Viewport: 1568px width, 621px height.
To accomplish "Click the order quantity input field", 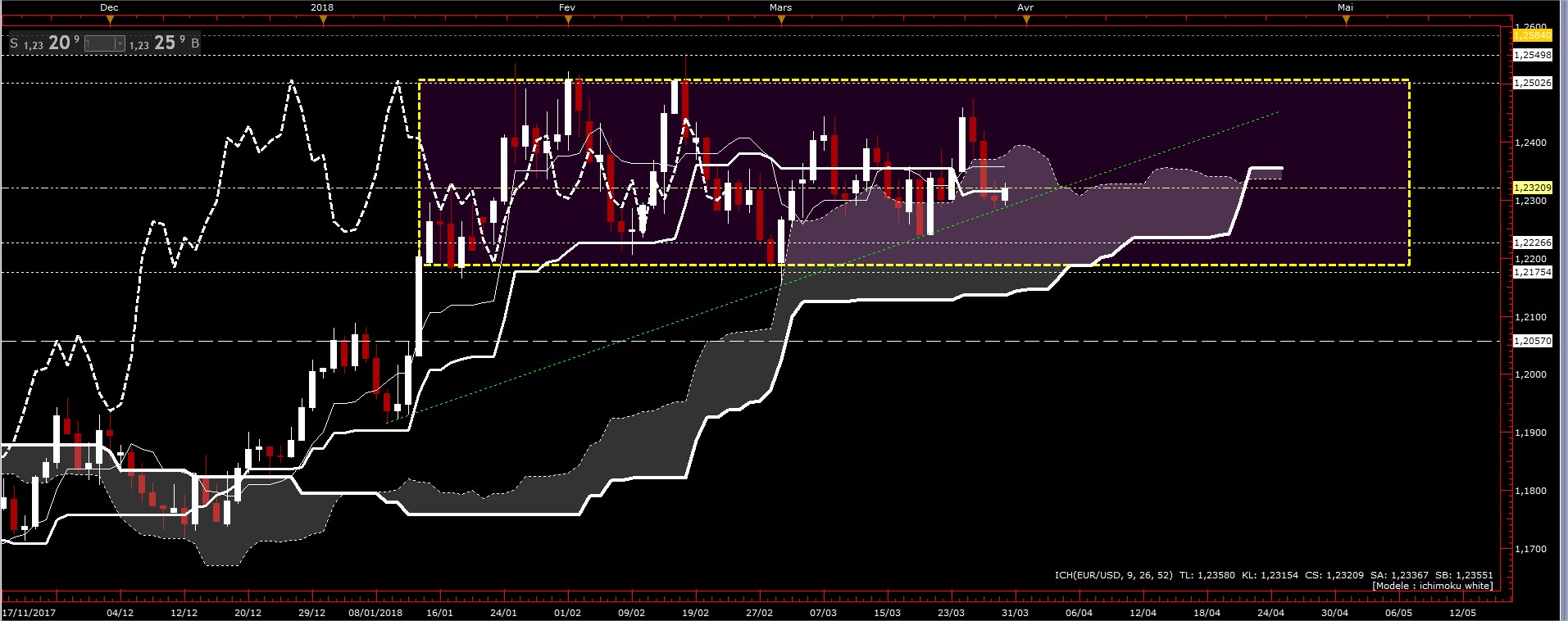I will coord(100,43).
